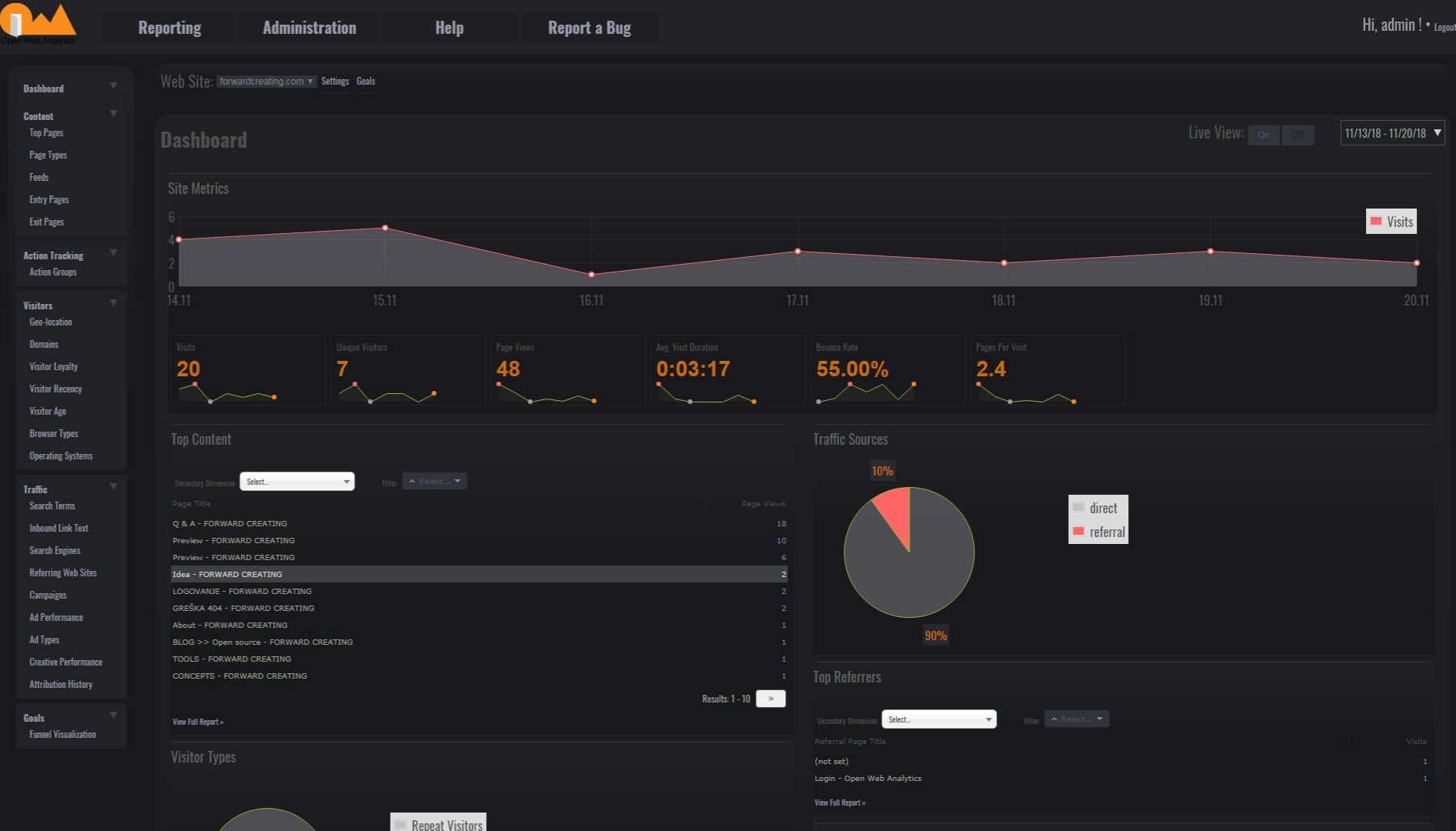Open Campaigns report
The height and width of the screenshot is (831, 1456).
pos(48,596)
